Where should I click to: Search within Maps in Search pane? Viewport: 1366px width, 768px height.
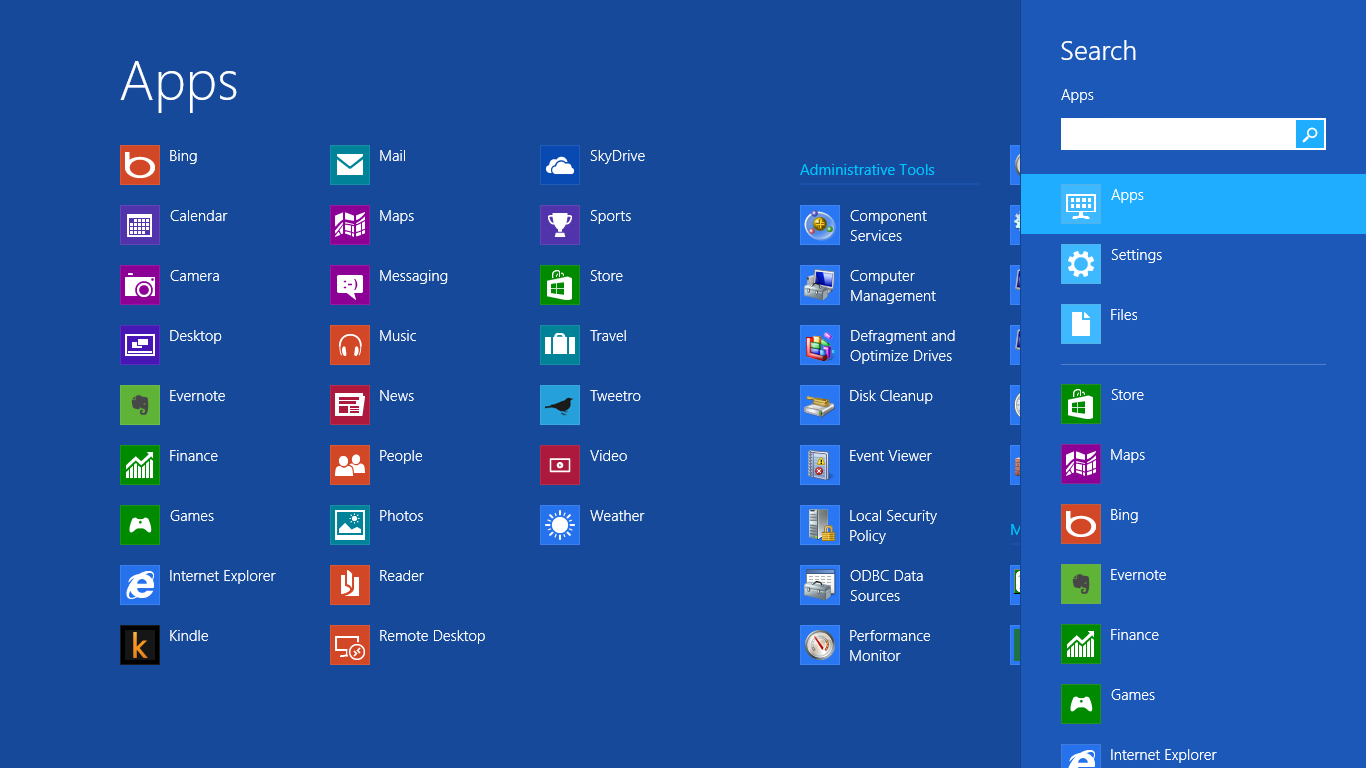[1193, 464]
